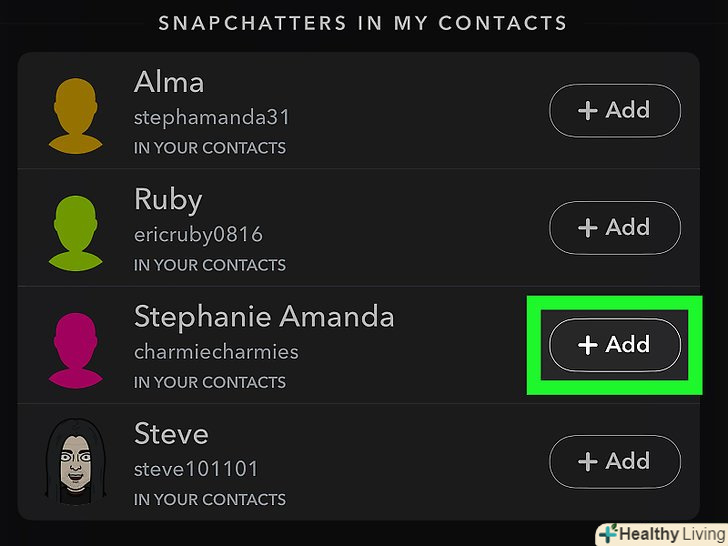Screen dimensions: 728x546
Task: Select the name Ruby
Action: pos(168,200)
